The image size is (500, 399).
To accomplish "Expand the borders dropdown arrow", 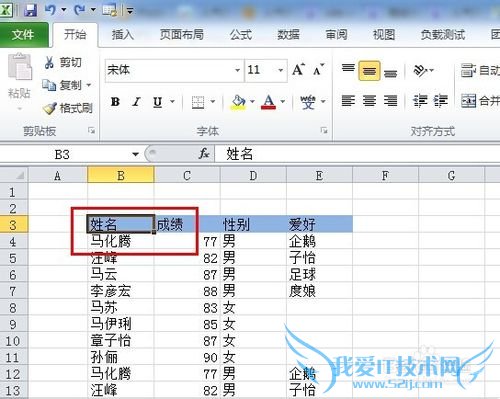I will (x=213, y=101).
